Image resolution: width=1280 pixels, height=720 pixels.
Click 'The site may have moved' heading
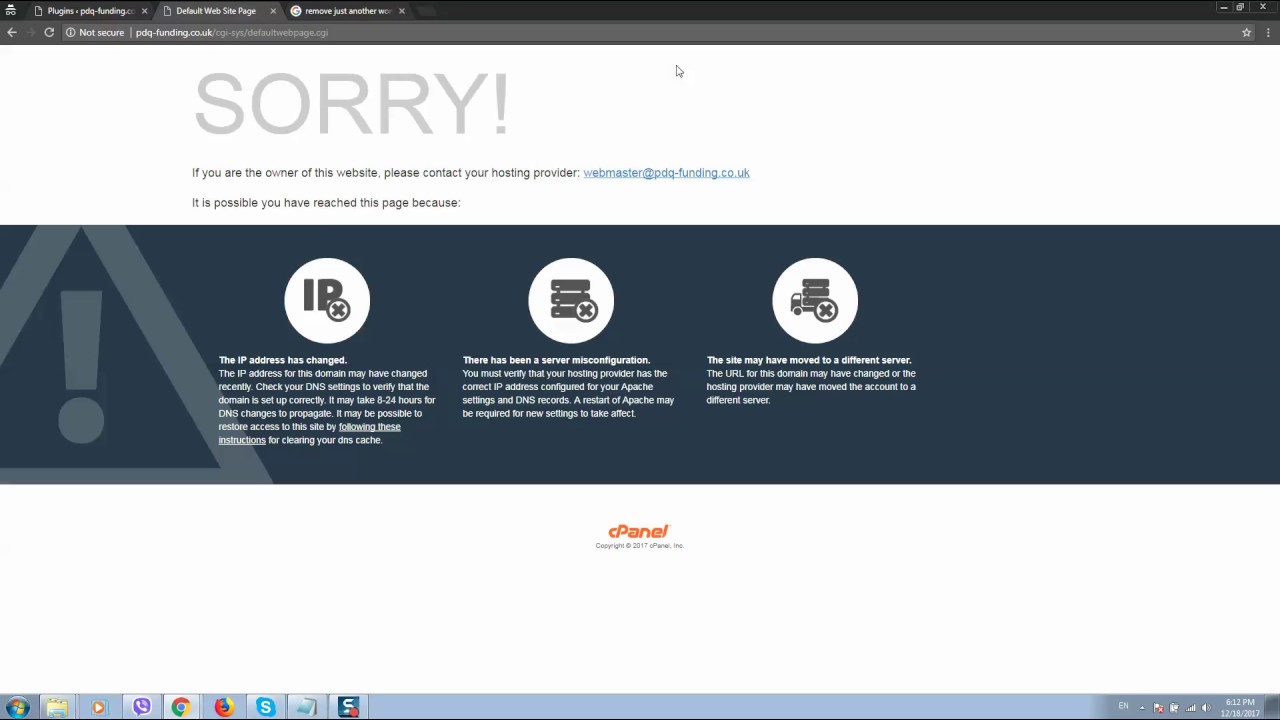809,360
